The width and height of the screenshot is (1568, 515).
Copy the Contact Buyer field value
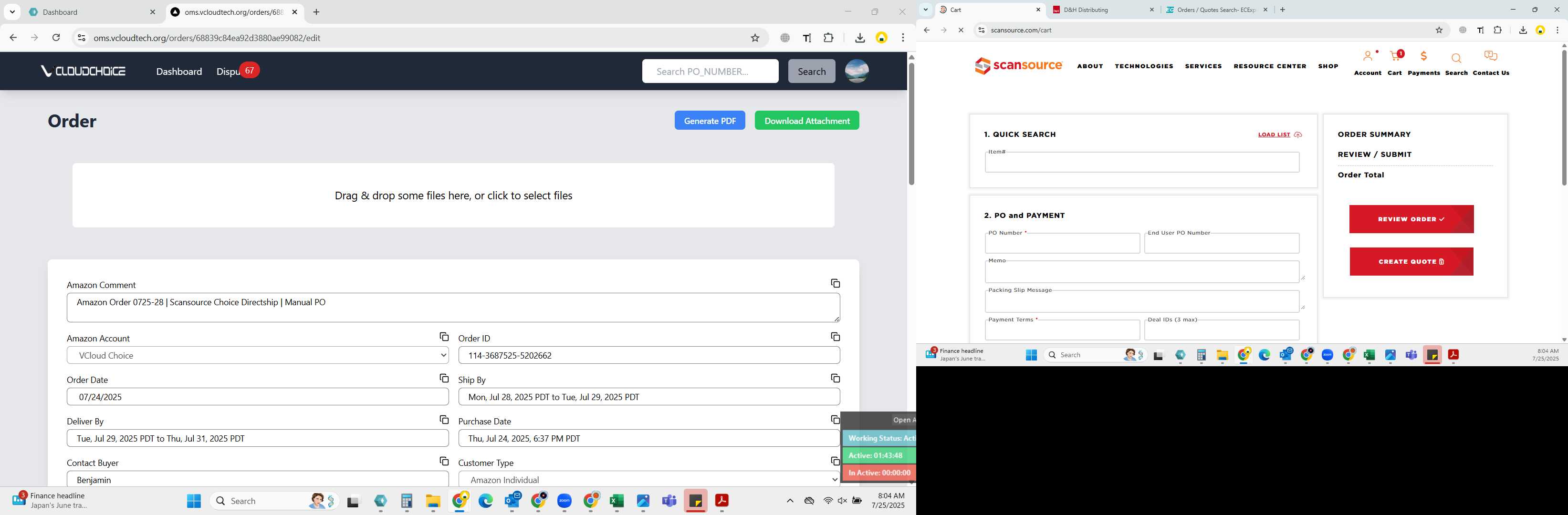point(444,462)
